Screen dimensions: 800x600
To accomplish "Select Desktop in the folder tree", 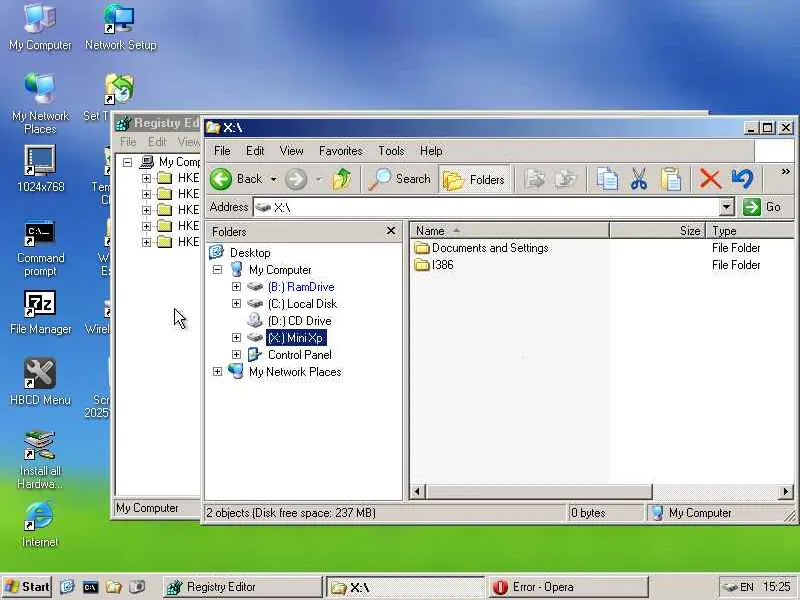I will (x=250, y=253).
